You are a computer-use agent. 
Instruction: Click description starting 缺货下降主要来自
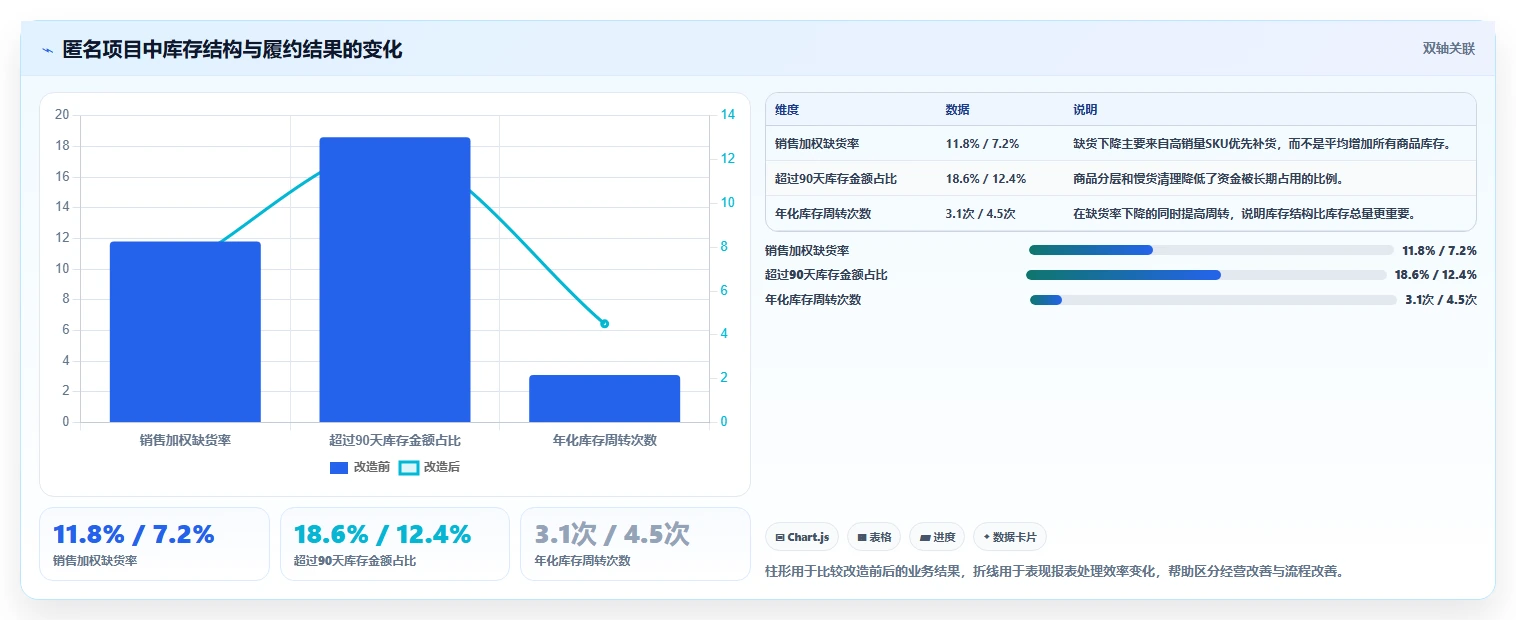(x=1262, y=143)
